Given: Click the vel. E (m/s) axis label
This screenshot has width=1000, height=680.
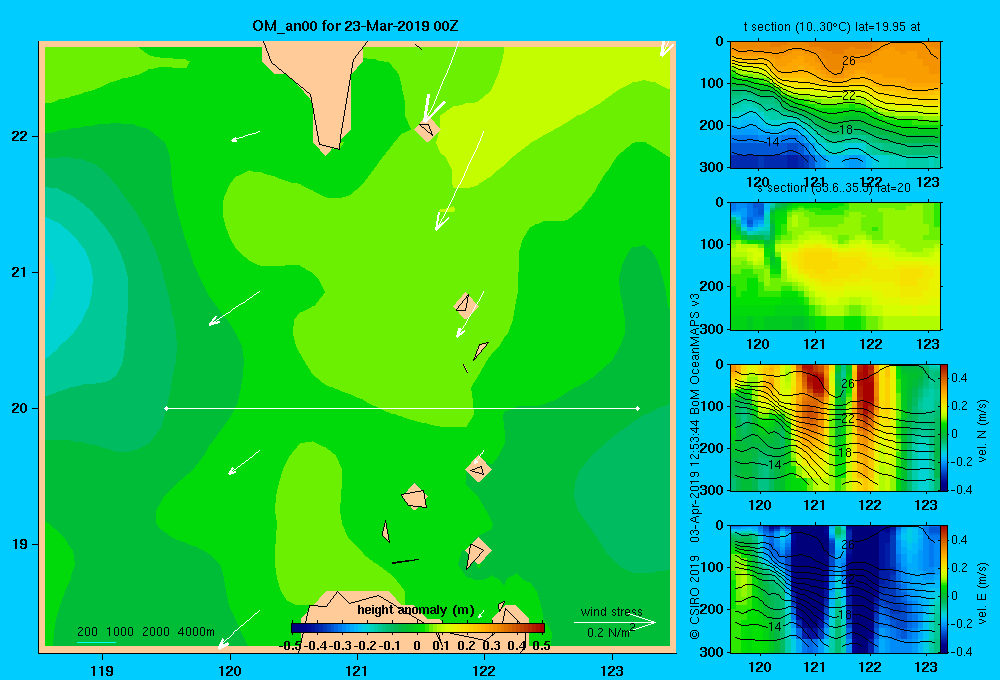Looking at the screenshot, I should [983, 592].
